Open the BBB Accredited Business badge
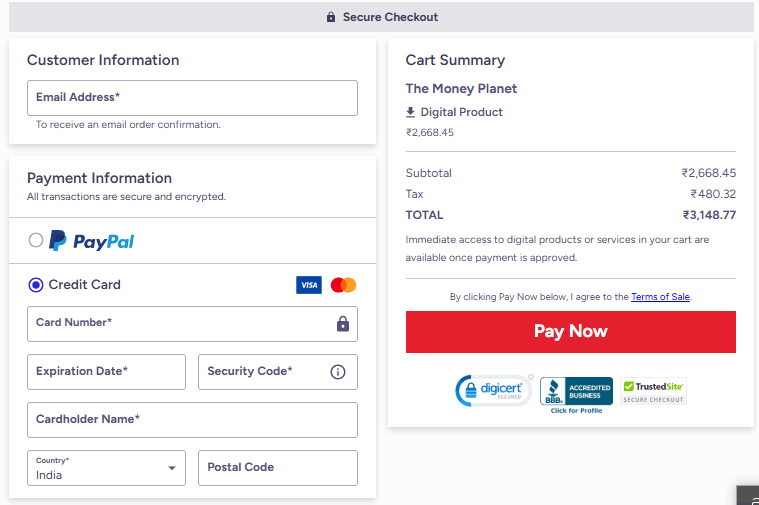This screenshot has height=505, width=759. pyautogui.click(x=576, y=393)
